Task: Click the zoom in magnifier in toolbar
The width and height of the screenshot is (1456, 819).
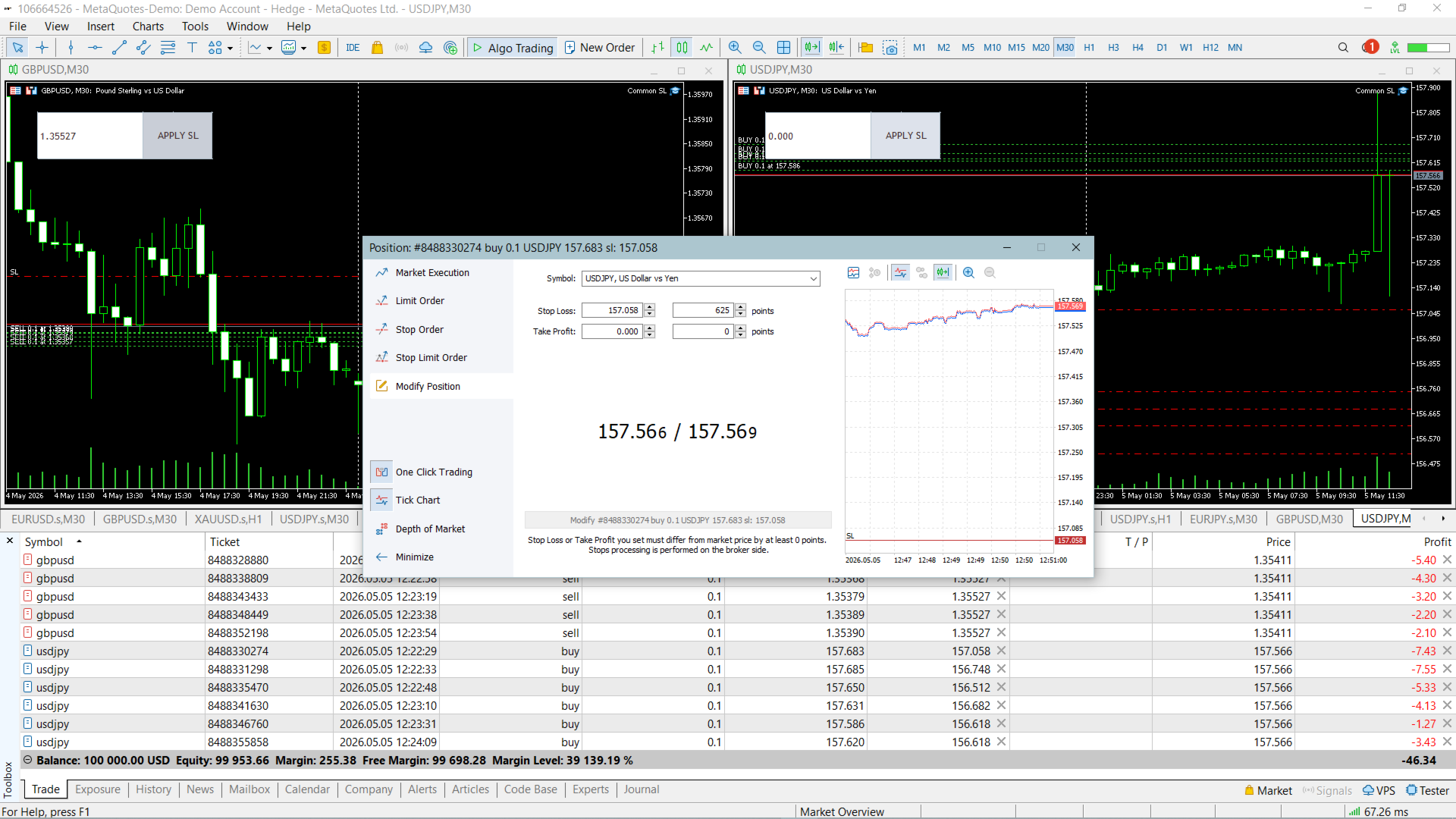Action: 735,48
